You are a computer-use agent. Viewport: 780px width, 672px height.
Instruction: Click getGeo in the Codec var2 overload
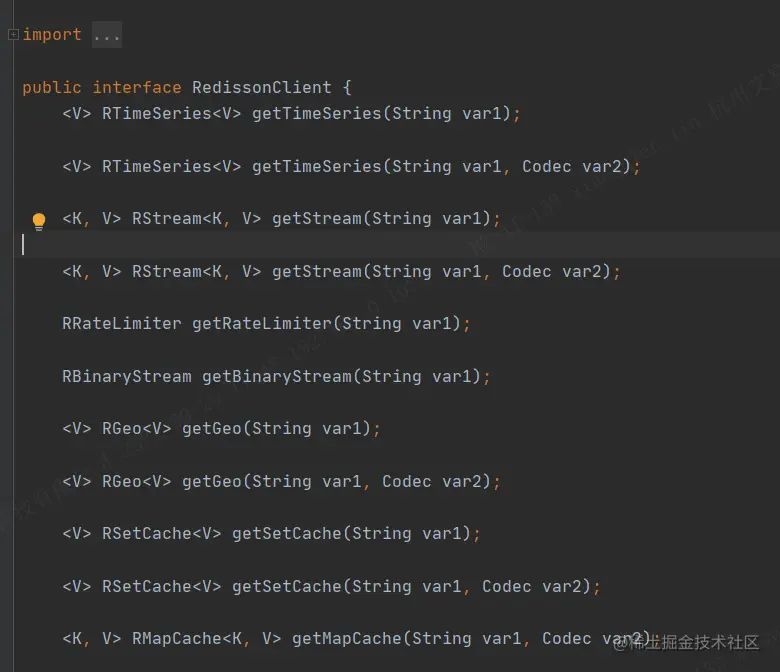point(212,481)
